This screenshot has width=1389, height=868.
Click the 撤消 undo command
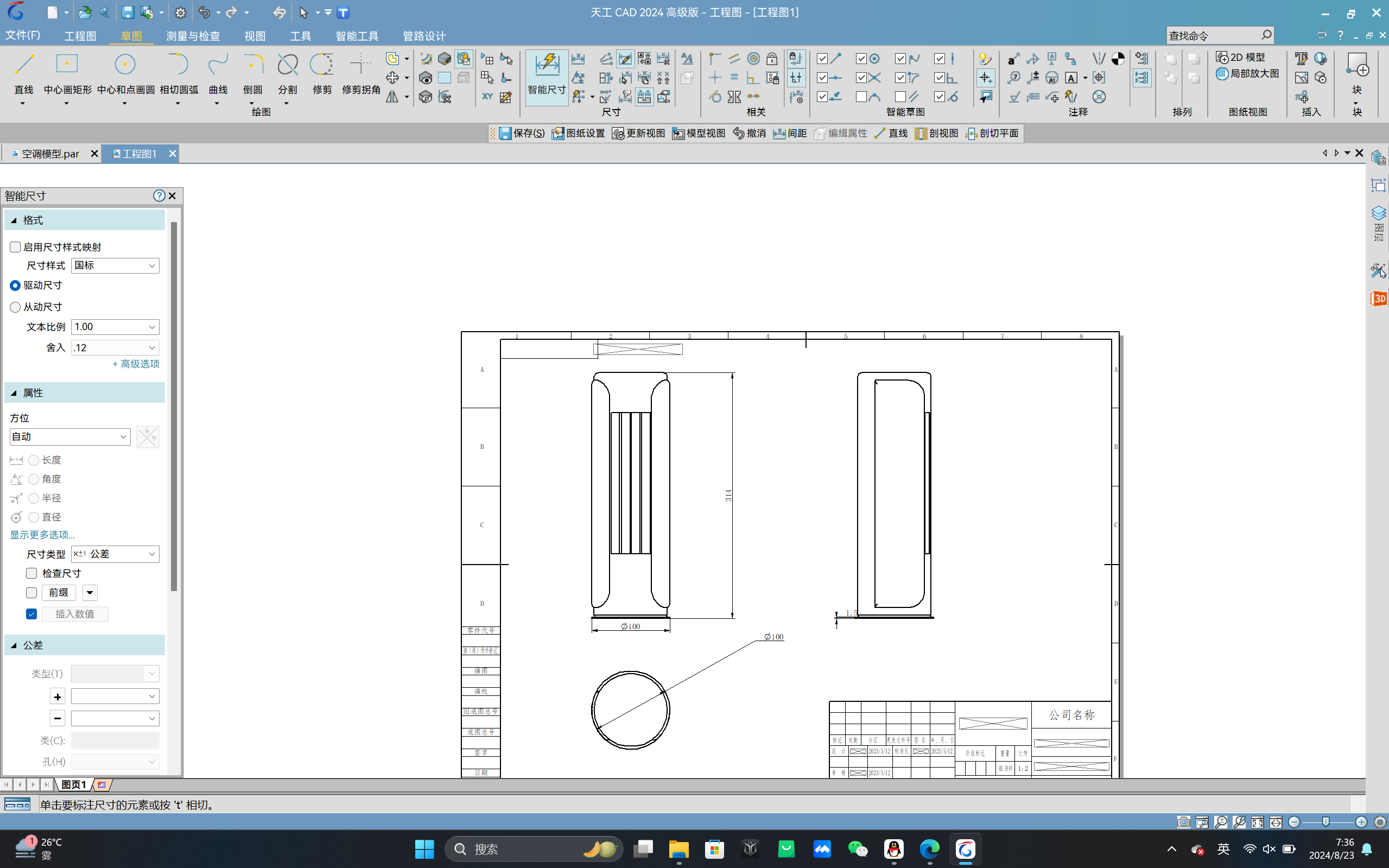point(749,133)
